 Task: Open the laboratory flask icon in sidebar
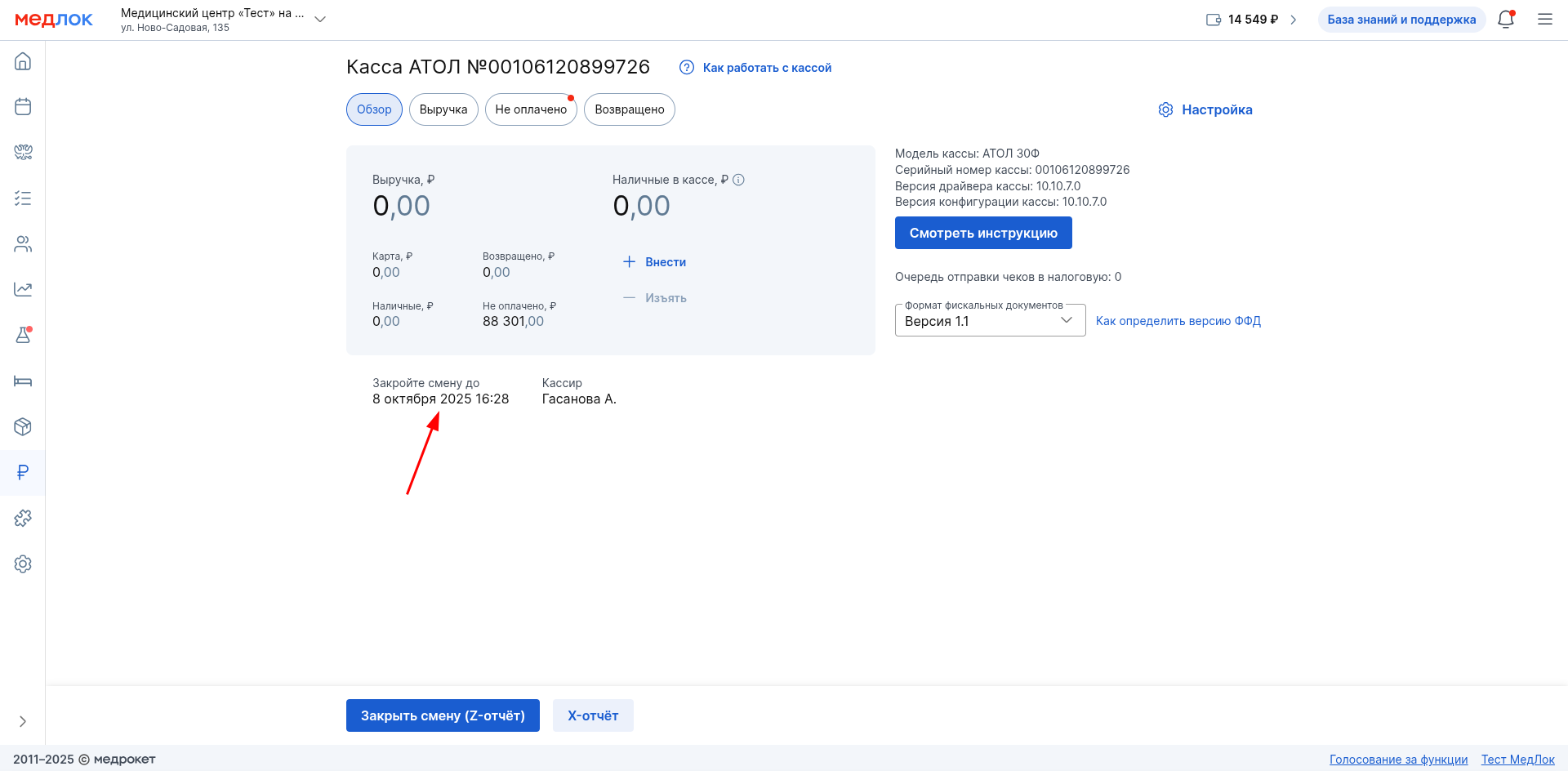point(23,335)
